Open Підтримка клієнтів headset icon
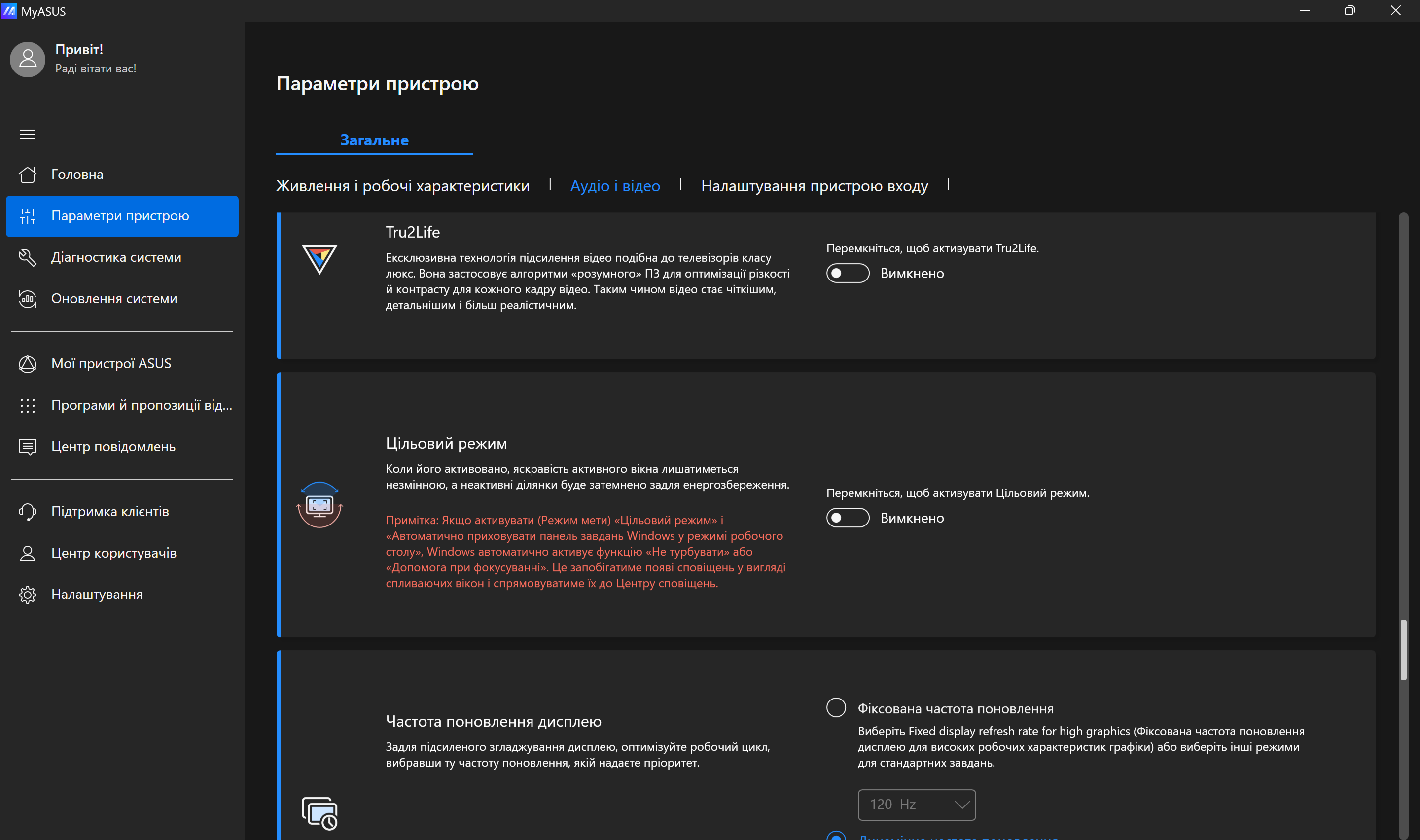The height and width of the screenshot is (840, 1420). tap(27, 512)
